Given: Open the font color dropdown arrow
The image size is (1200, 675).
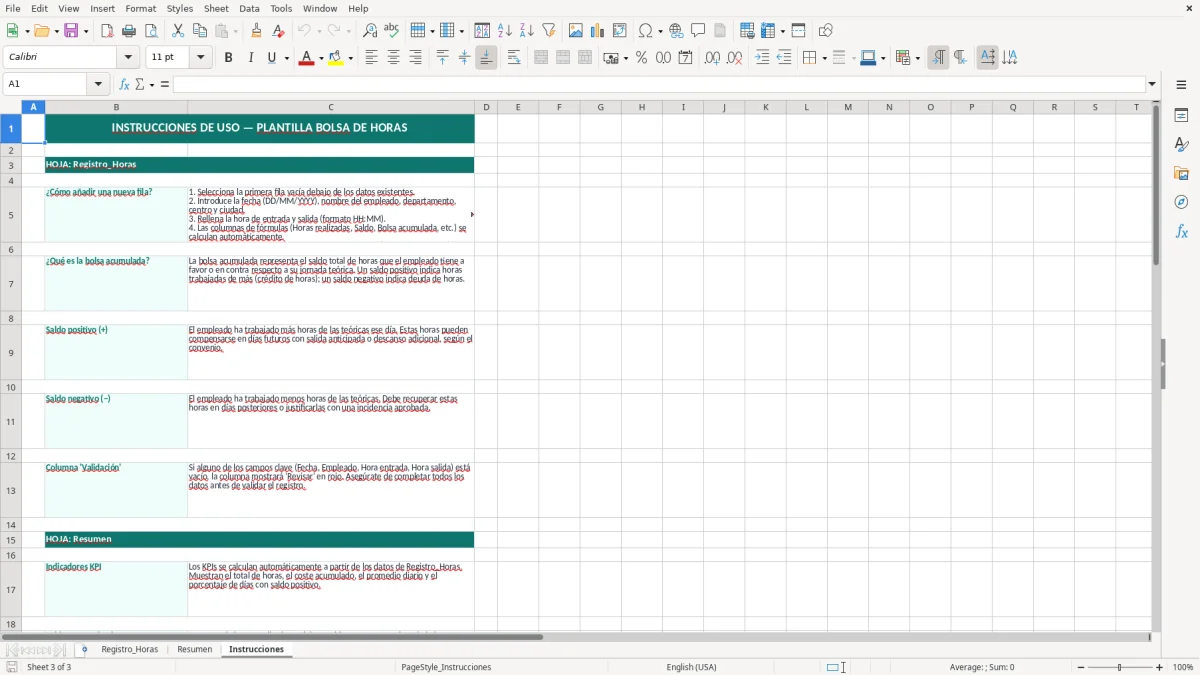Looking at the screenshot, I should coord(320,58).
